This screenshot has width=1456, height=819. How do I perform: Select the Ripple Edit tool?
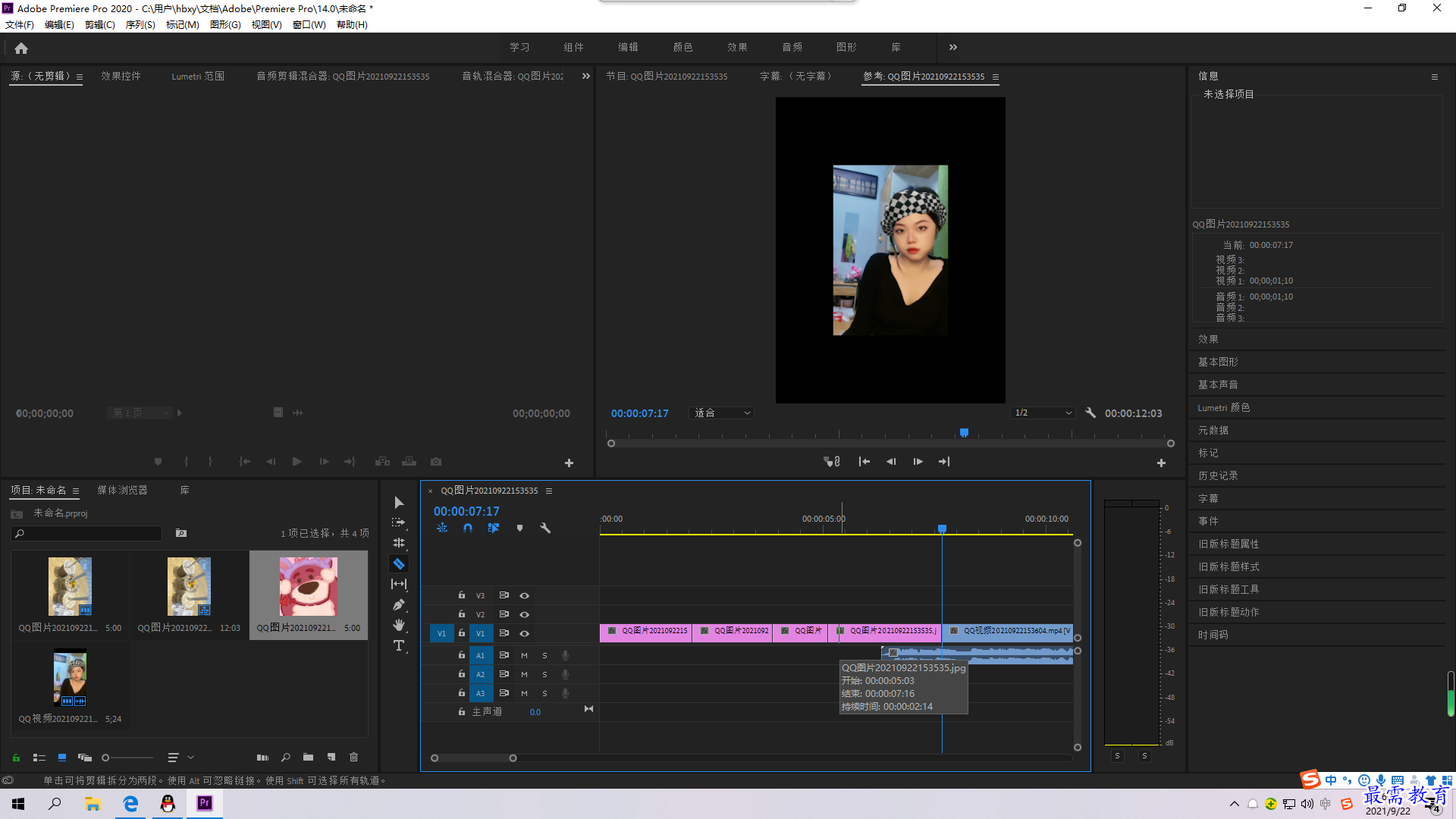(x=399, y=543)
